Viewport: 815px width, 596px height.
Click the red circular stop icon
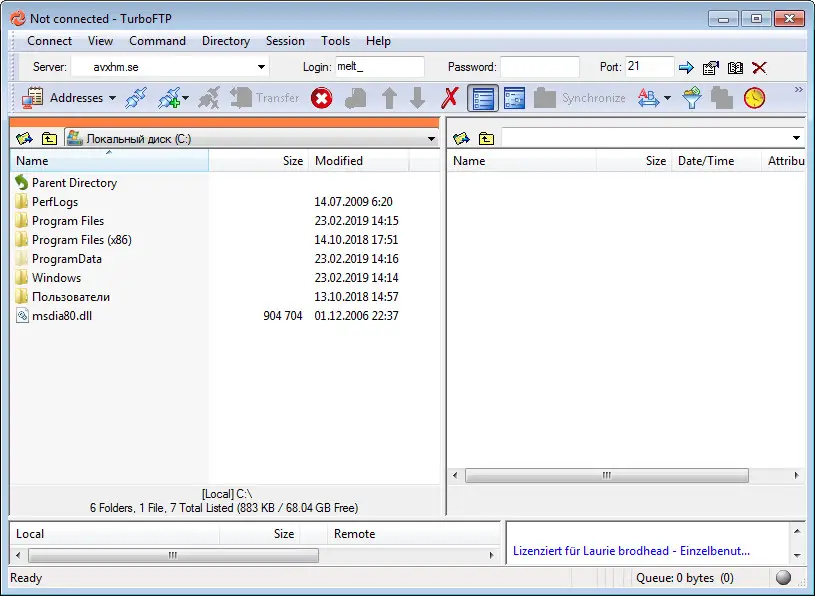[x=322, y=98]
